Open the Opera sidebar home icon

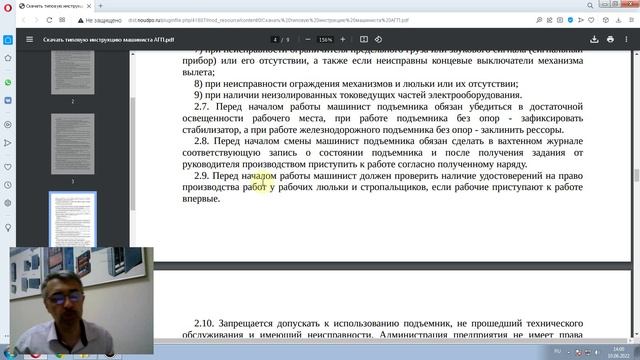coord(8,58)
